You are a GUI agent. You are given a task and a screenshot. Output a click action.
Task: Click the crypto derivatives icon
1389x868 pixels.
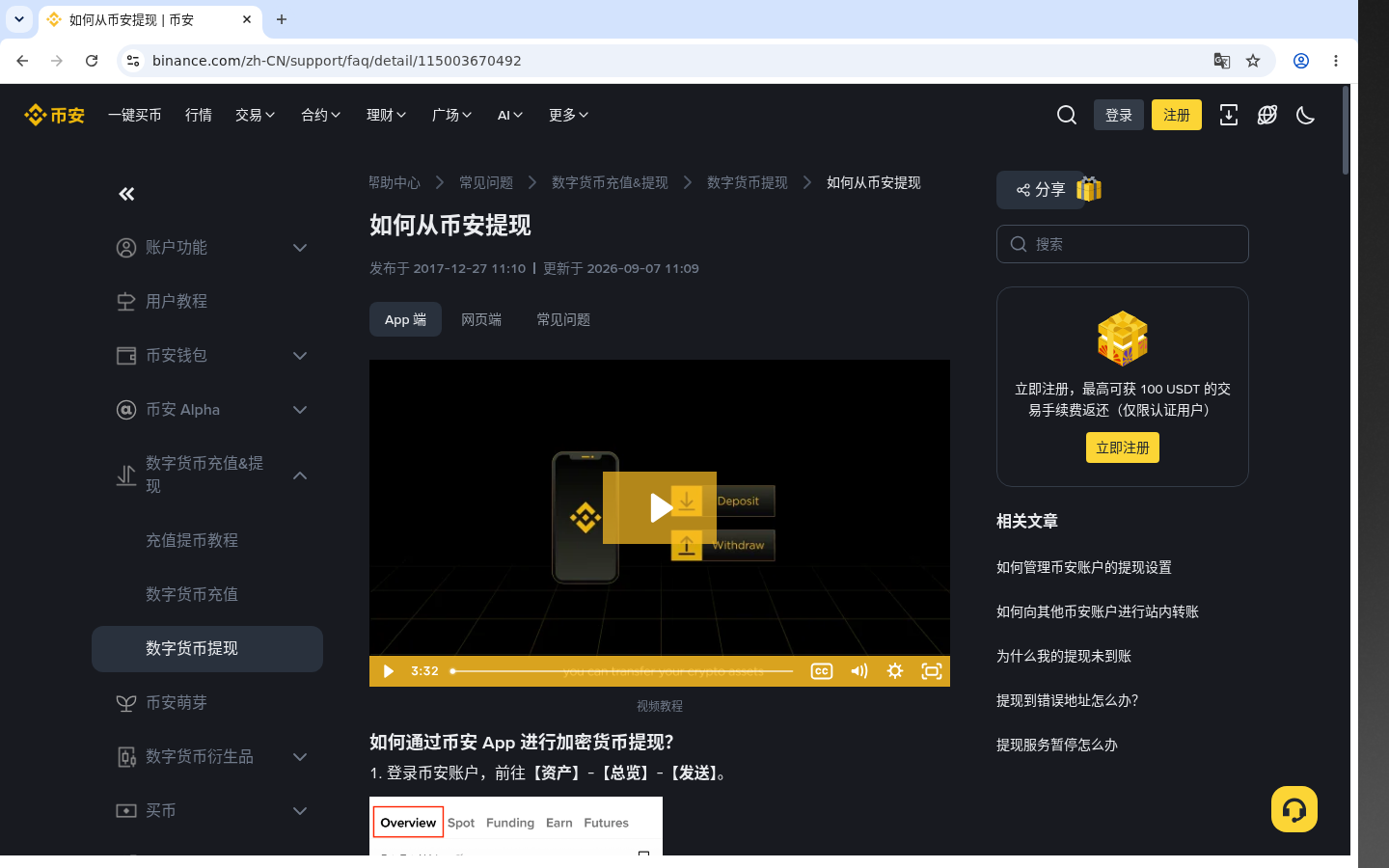coord(126,757)
